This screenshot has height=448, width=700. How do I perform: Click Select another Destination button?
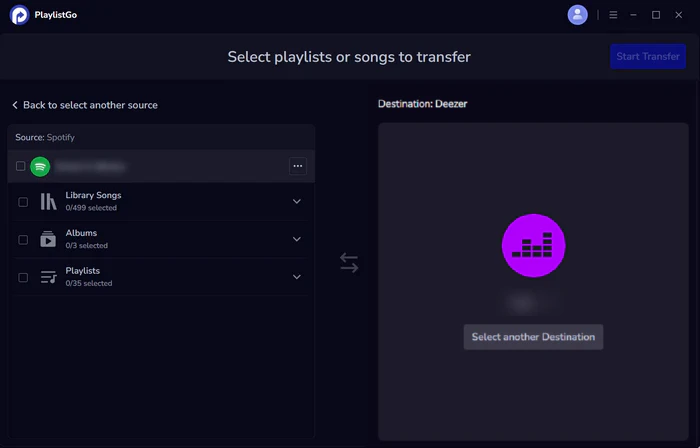(x=533, y=337)
